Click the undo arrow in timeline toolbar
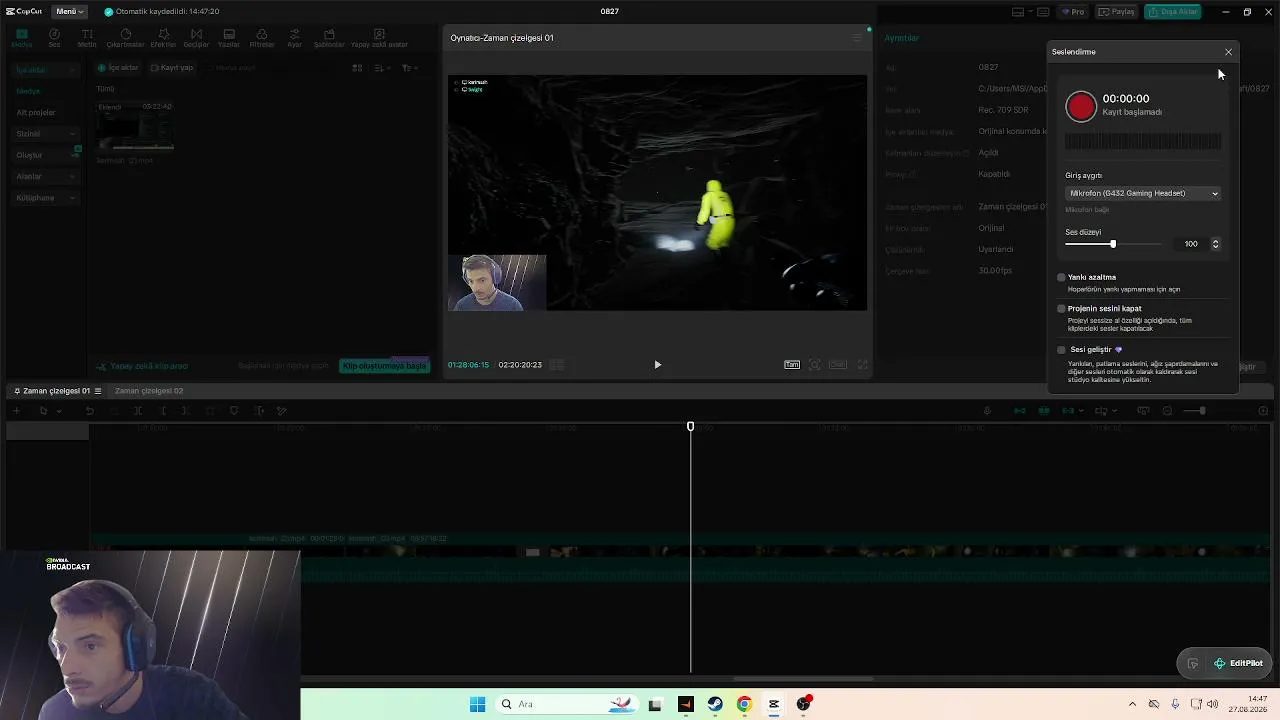The image size is (1280, 720). pyautogui.click(x=89, y=411)
